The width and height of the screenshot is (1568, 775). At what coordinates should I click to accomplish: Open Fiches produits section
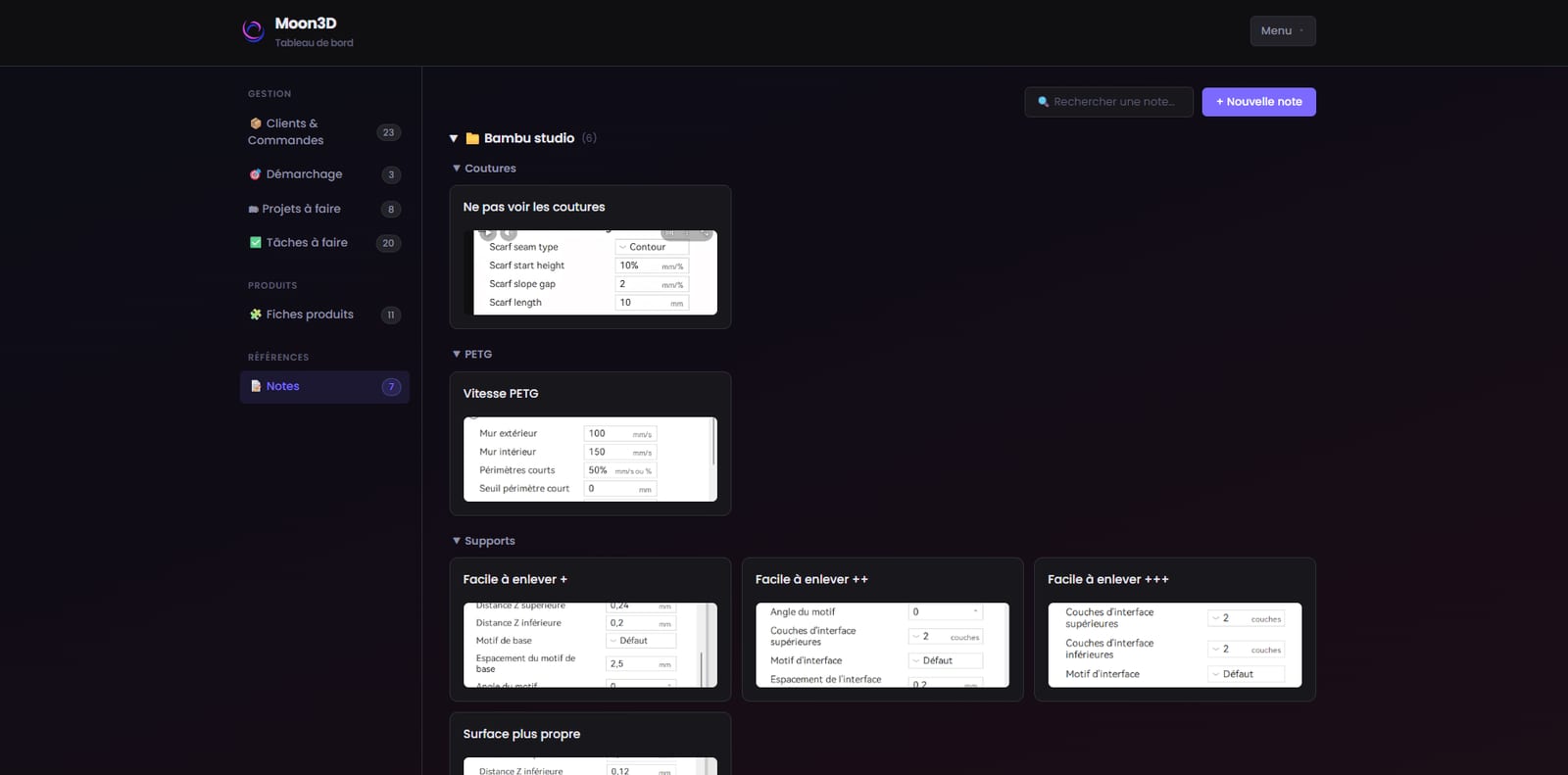[x=324, y=315]
